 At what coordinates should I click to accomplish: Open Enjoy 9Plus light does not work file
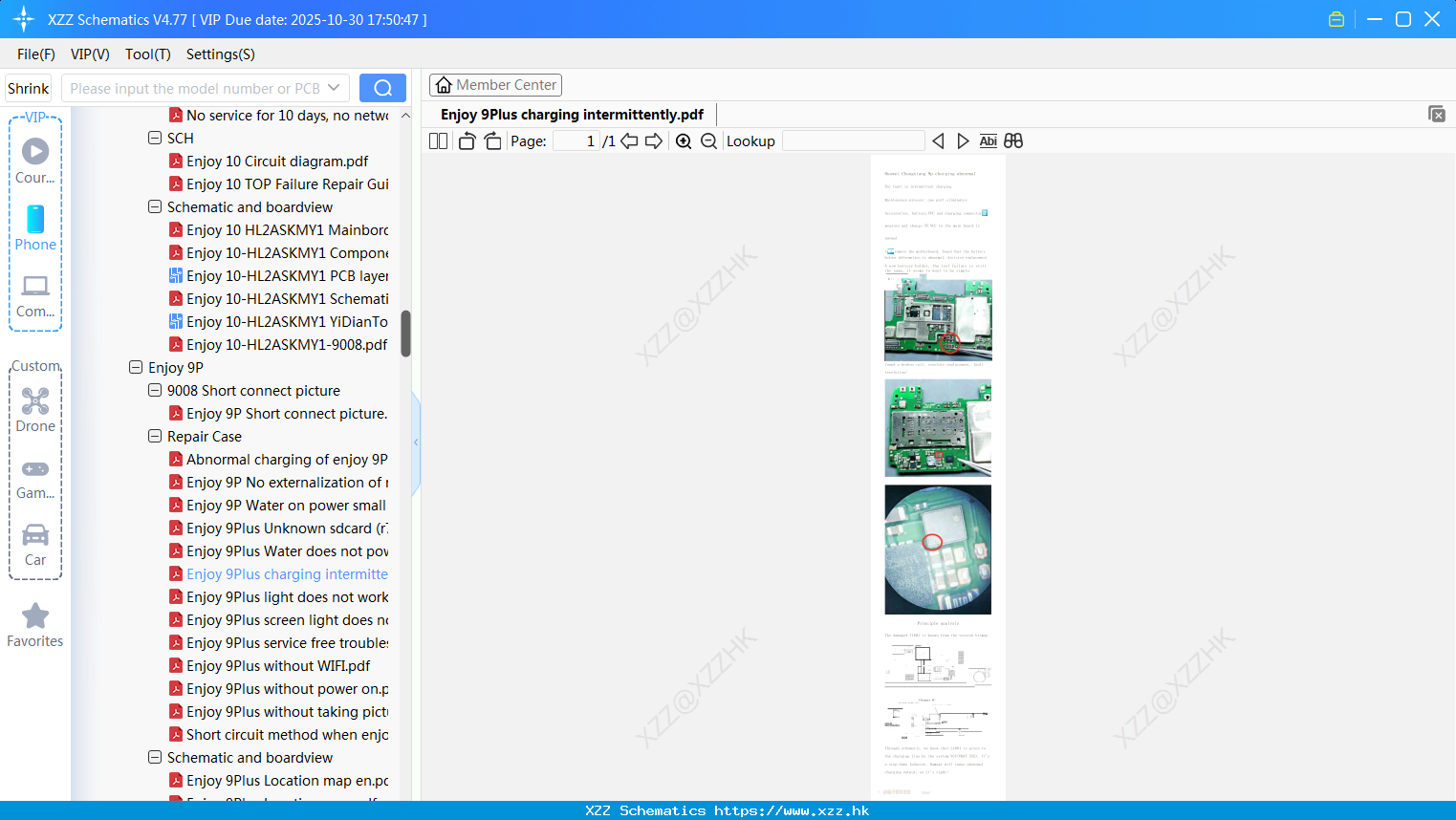279,596
